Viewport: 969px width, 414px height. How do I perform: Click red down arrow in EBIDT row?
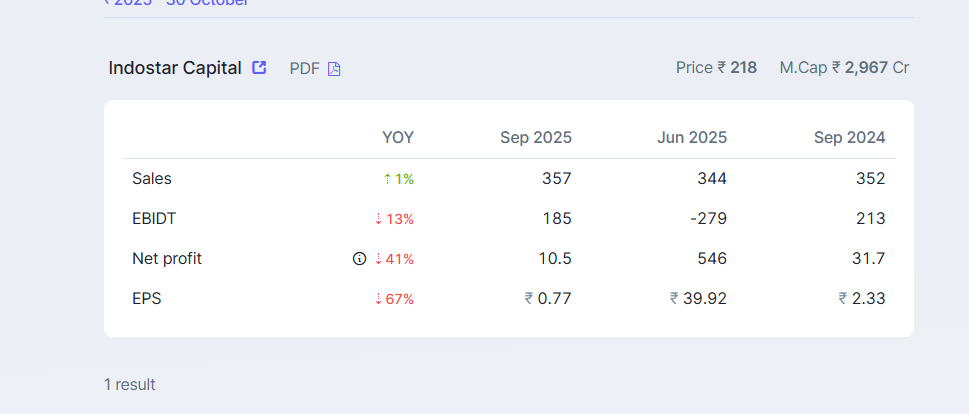coord(378,219)
